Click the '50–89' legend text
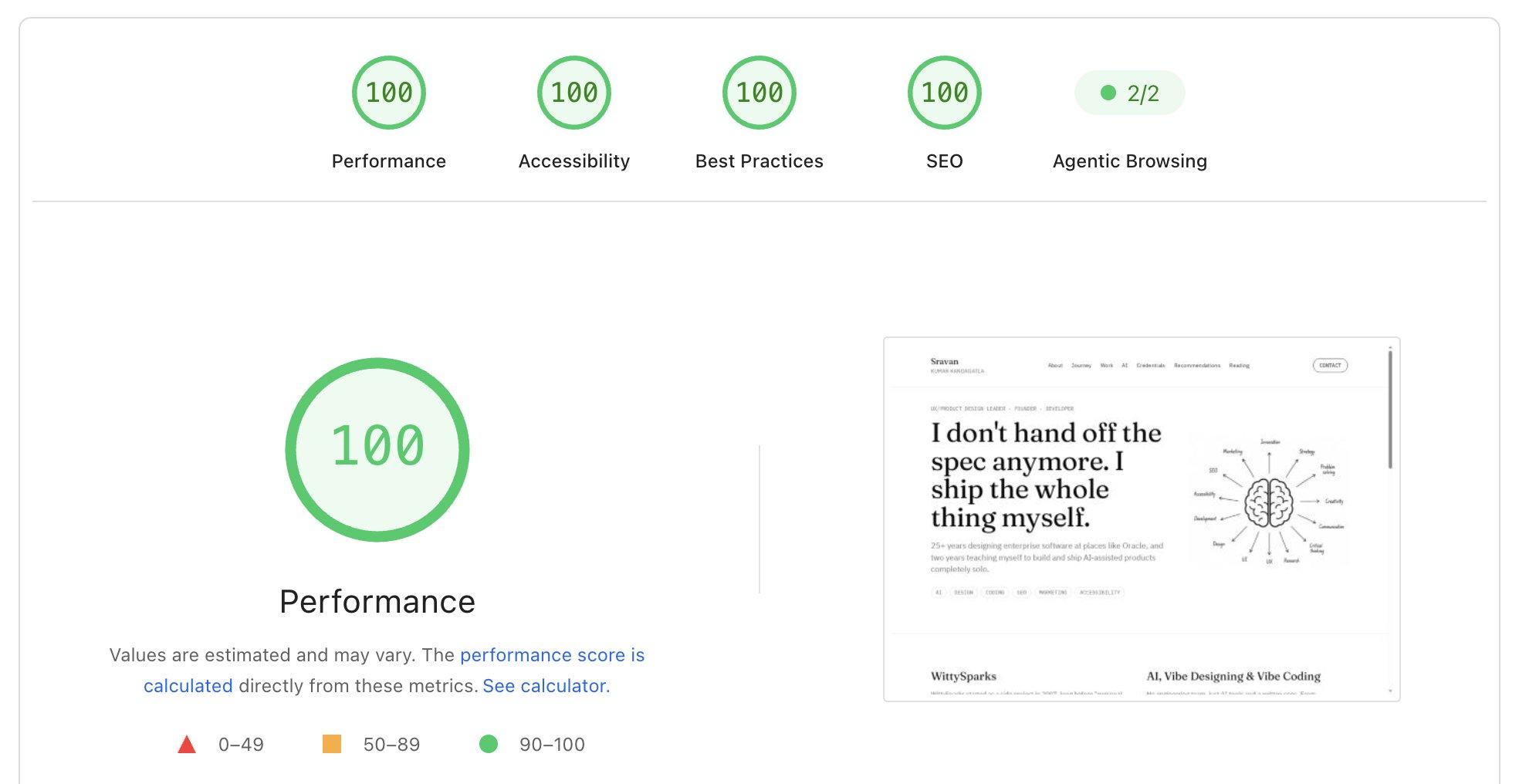The height and width of the screenshot is (784, 1519). (391, 745)
